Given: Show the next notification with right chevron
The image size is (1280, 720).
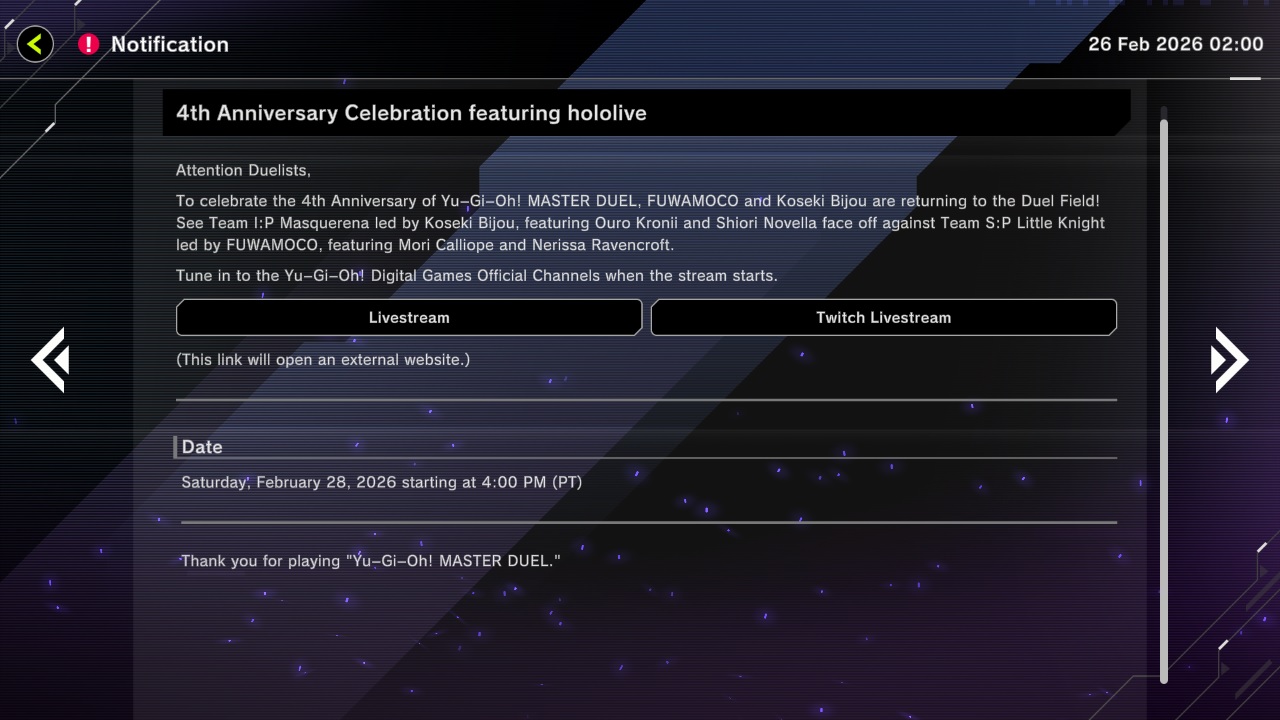Looking at the screenshot, I should click(1230, 359).
